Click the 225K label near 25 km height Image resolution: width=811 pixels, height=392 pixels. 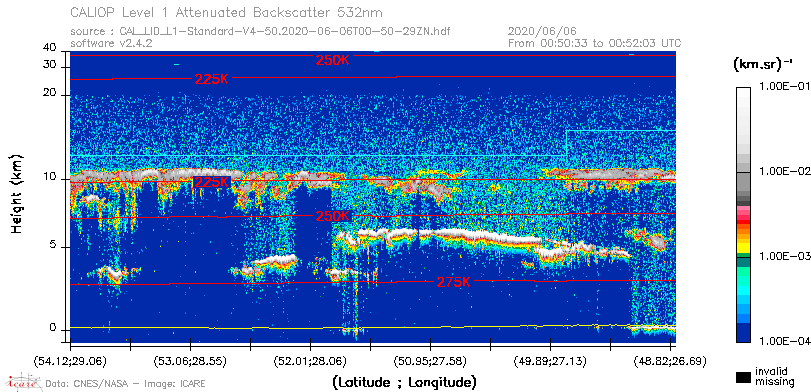(x=211, y=79)
